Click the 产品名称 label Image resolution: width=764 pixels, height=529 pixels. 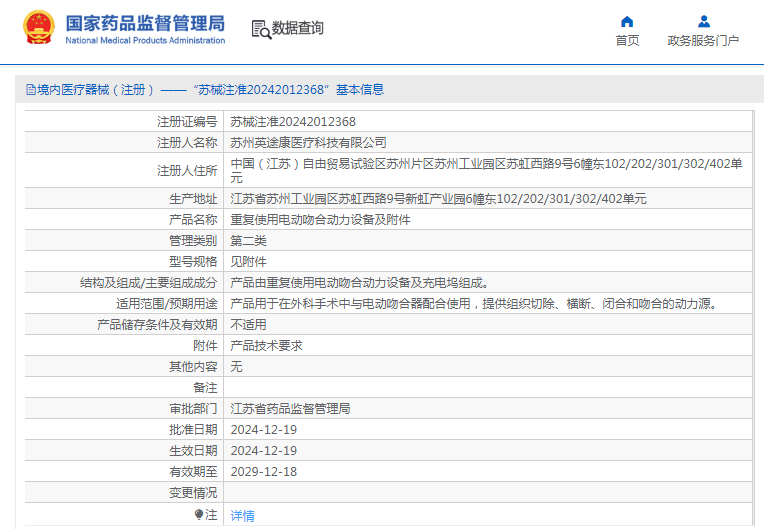click(193, 219)
